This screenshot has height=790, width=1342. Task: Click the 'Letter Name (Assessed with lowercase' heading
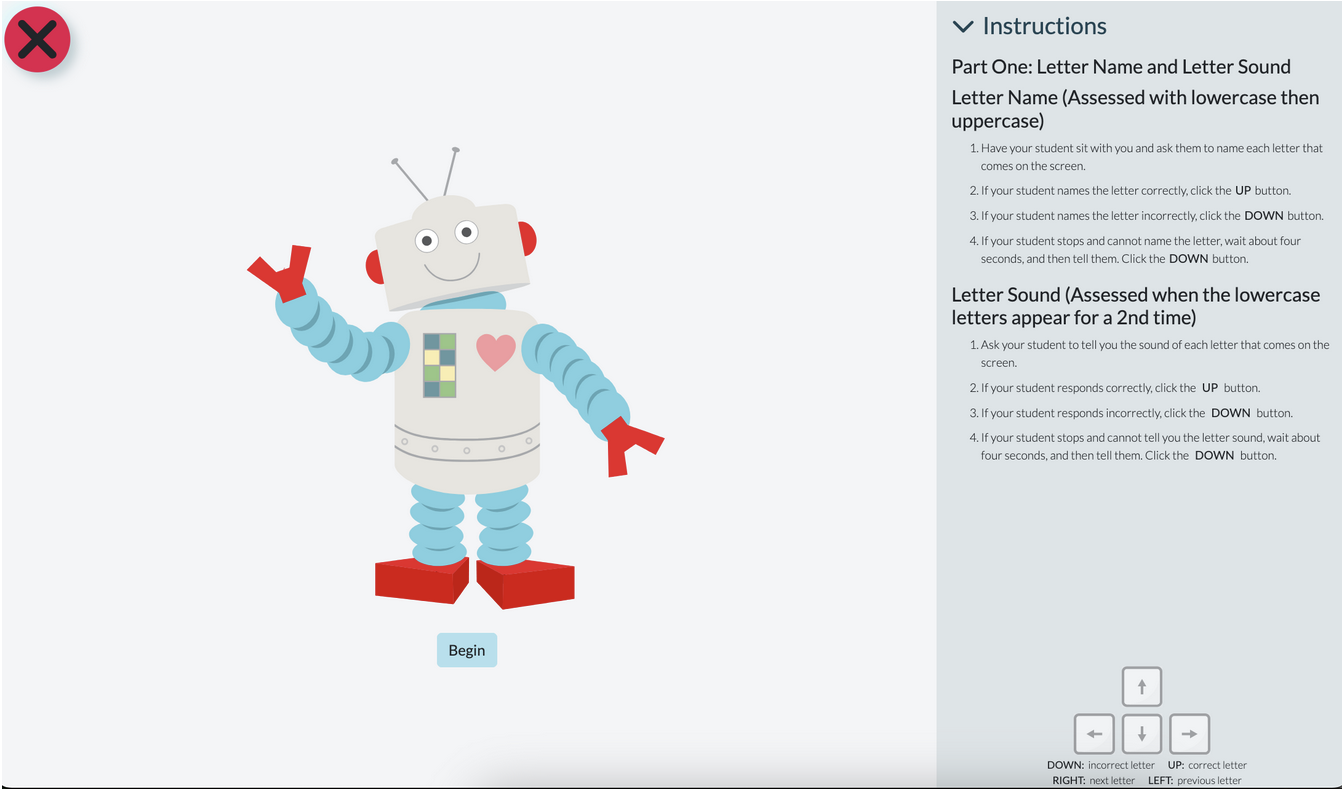point(1135,109)
